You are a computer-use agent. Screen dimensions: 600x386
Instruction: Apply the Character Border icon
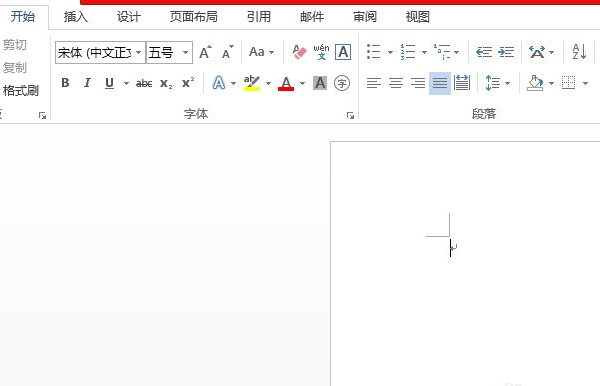coord(343,52)
